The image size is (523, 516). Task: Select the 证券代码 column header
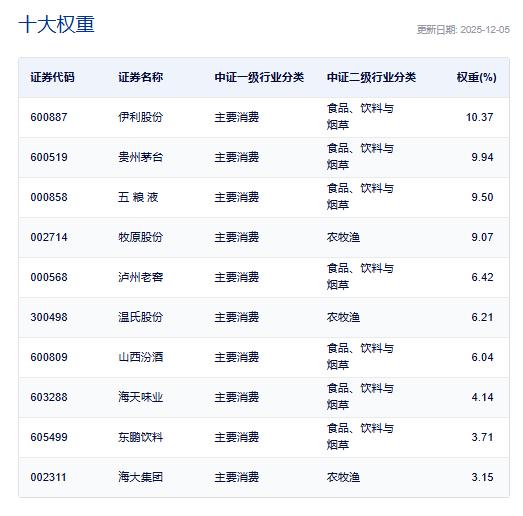click(52, 77)
